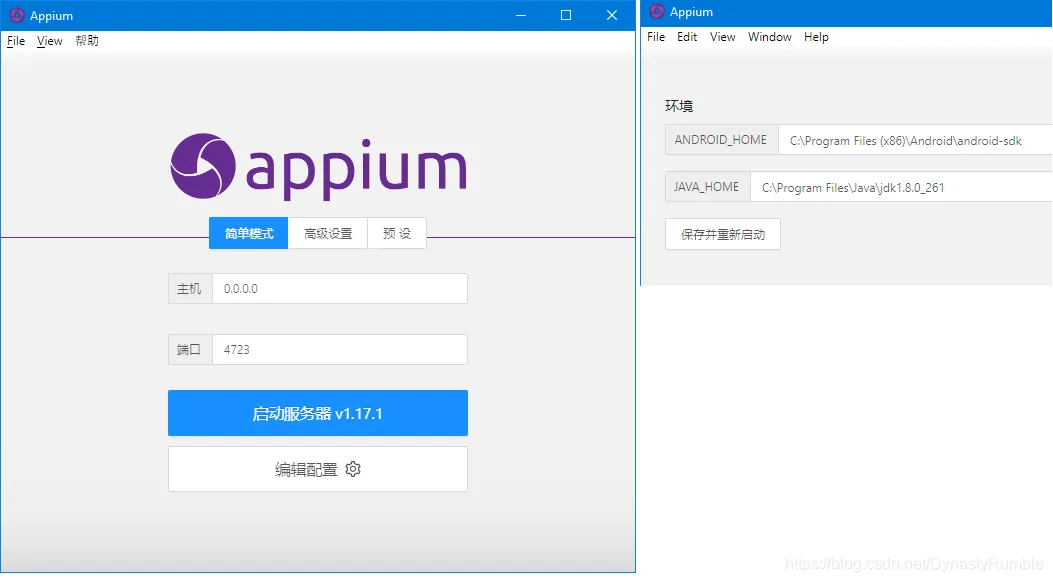Click the JAVA_HOME label
This screenshot has height=582, width=1053.
pyautogui.click(x=707, y=187)
